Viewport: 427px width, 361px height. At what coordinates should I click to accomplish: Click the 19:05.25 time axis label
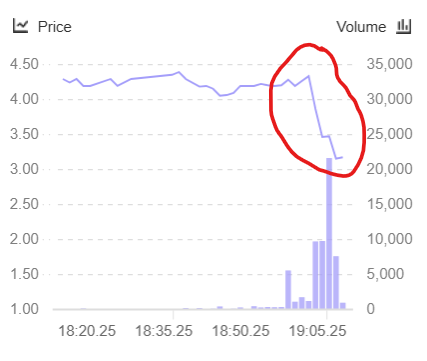tap(317, 331)
